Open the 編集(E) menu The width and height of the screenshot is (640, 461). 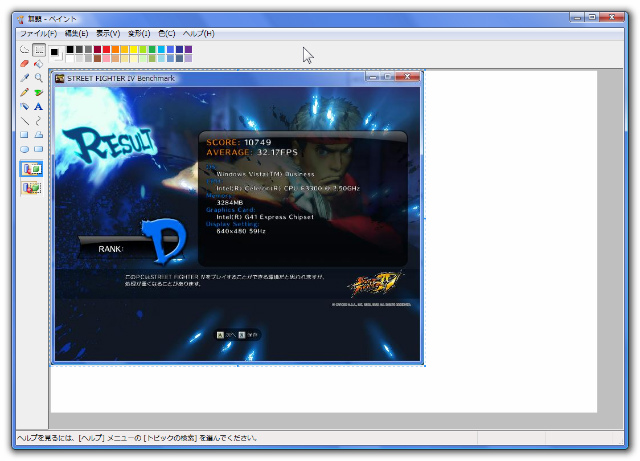[x=76, y=33]
